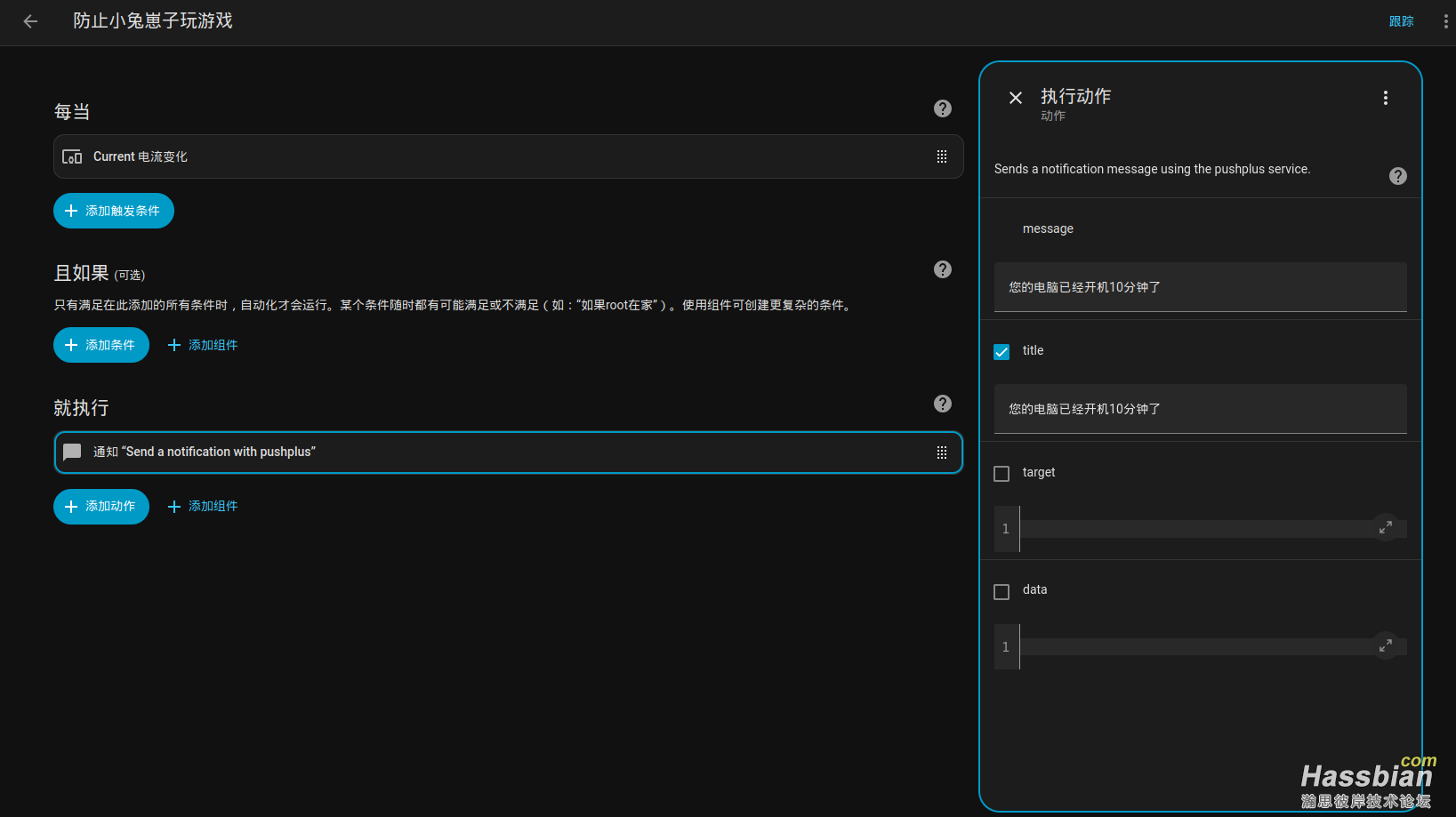Image resolution: width=1456 pixels, height=817 pixels.
Task: Expand the target code editor to fullscreen
Action: (x=1385, y=527)
